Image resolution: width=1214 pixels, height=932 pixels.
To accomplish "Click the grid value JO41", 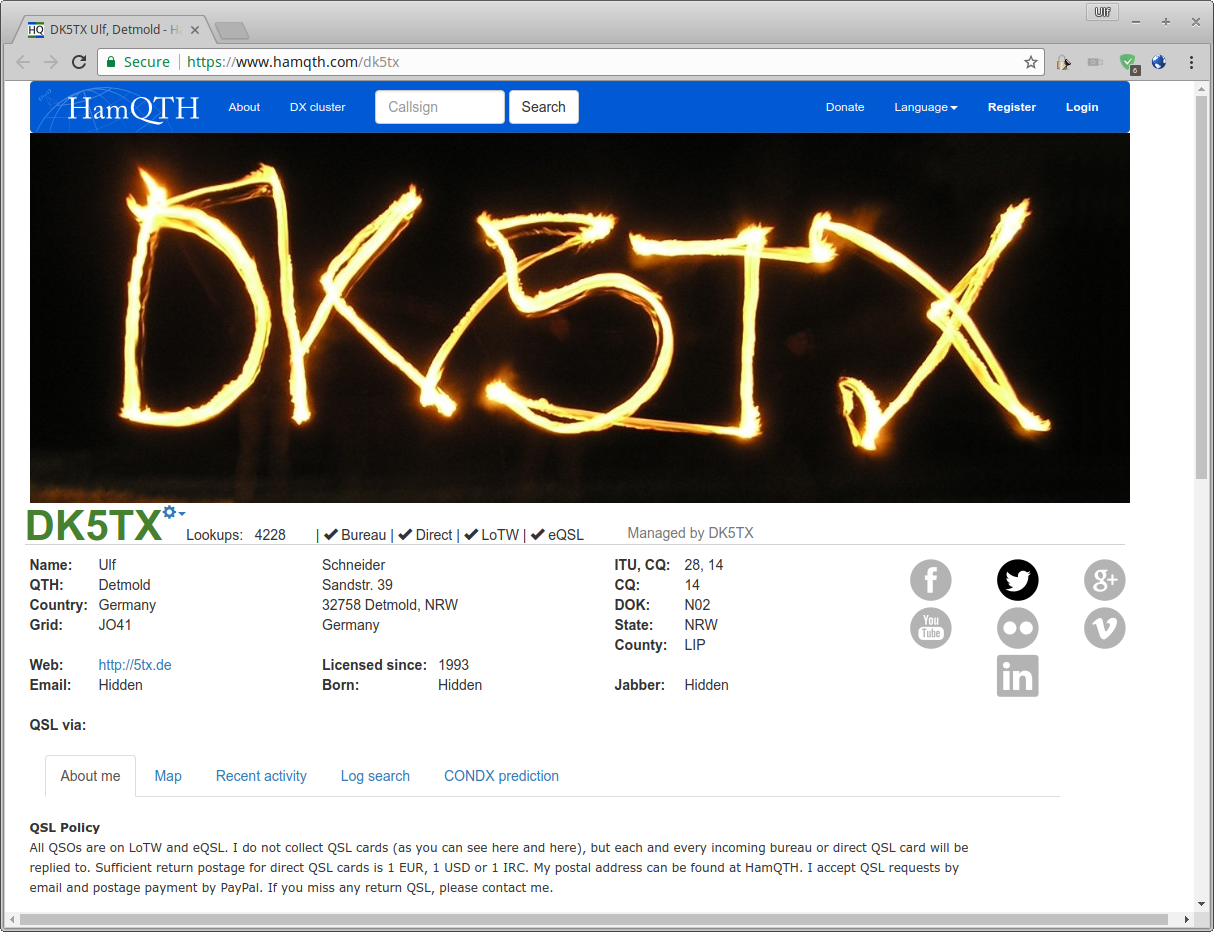I will (x=115, y=625).
